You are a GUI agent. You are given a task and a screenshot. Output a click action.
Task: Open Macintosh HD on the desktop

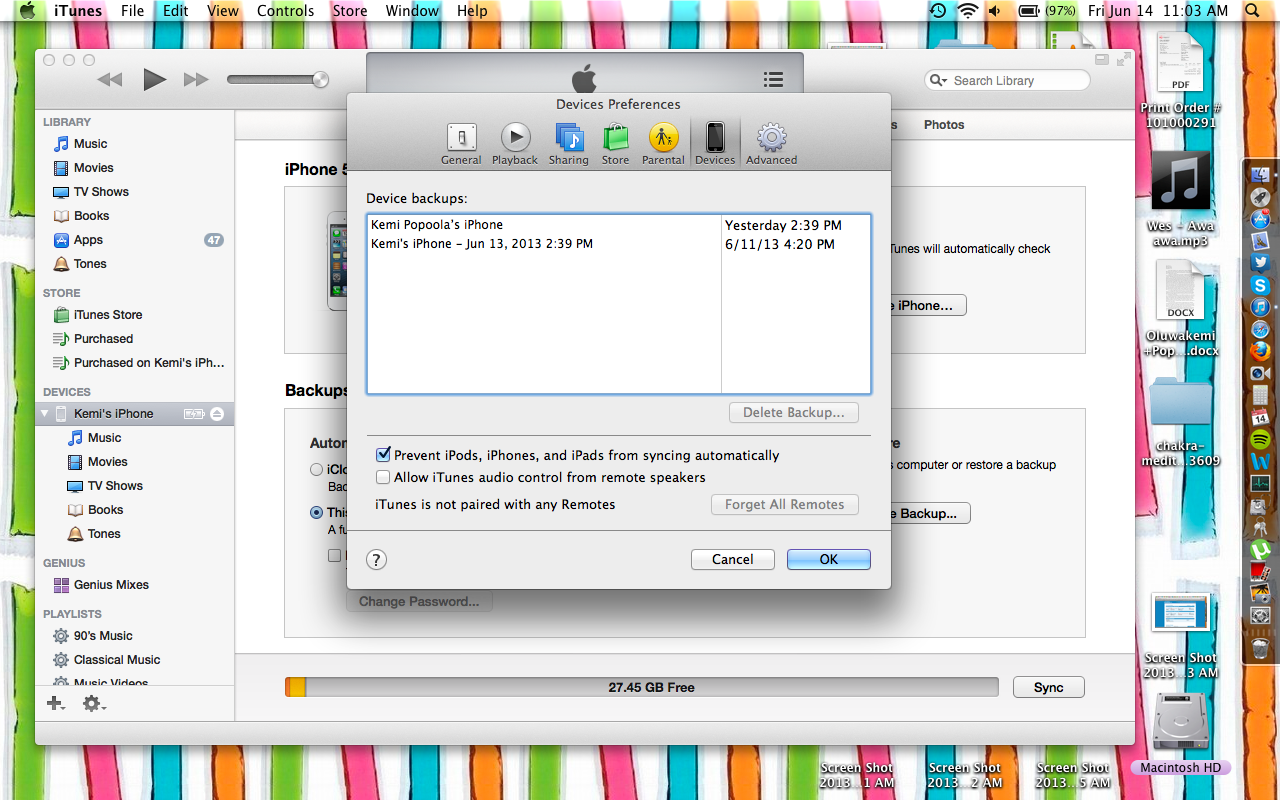coord(1181,733)
